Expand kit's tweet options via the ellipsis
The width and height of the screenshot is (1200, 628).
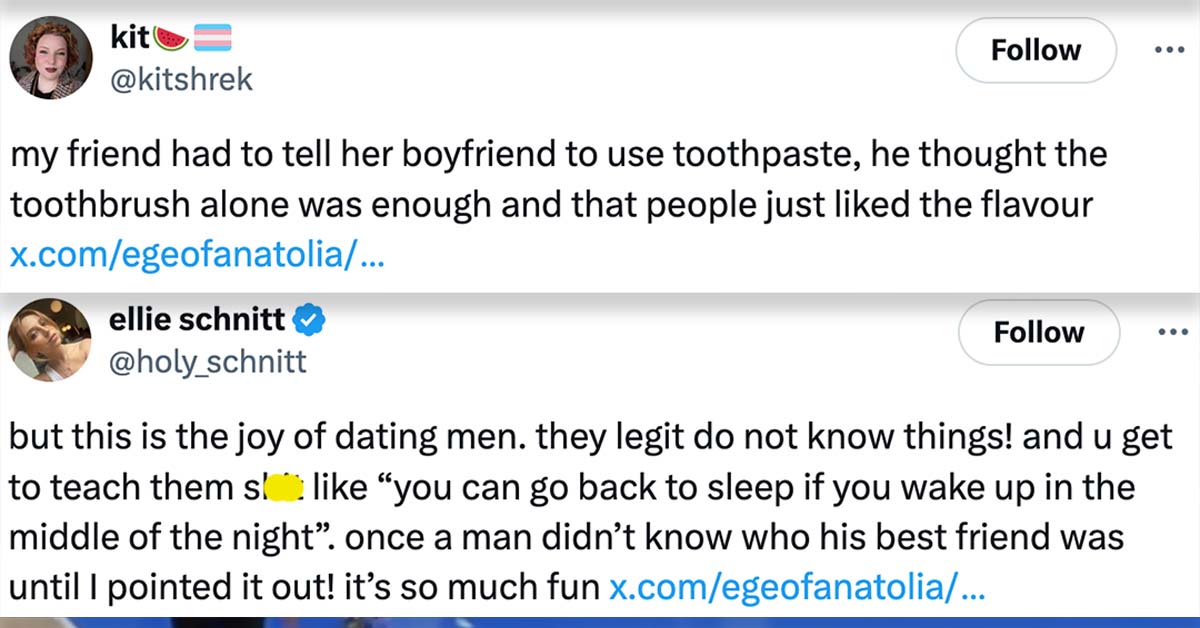(1171, 50)
